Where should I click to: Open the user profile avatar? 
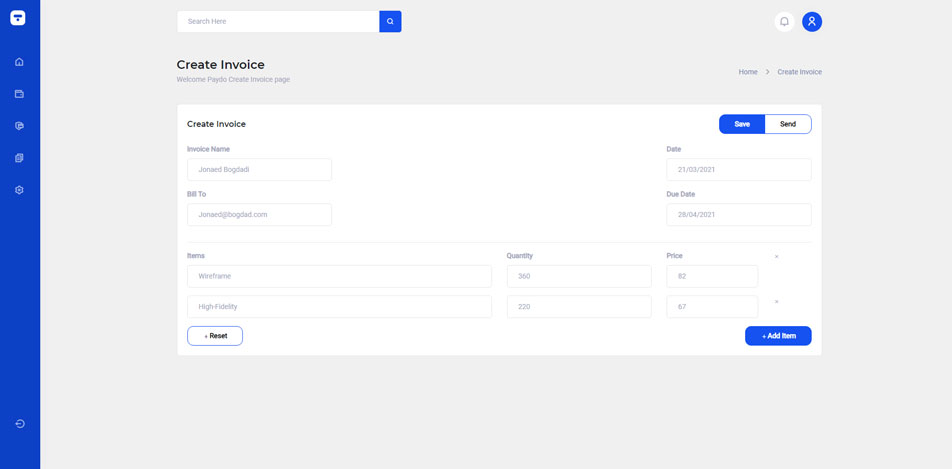[x=812, y=21]
